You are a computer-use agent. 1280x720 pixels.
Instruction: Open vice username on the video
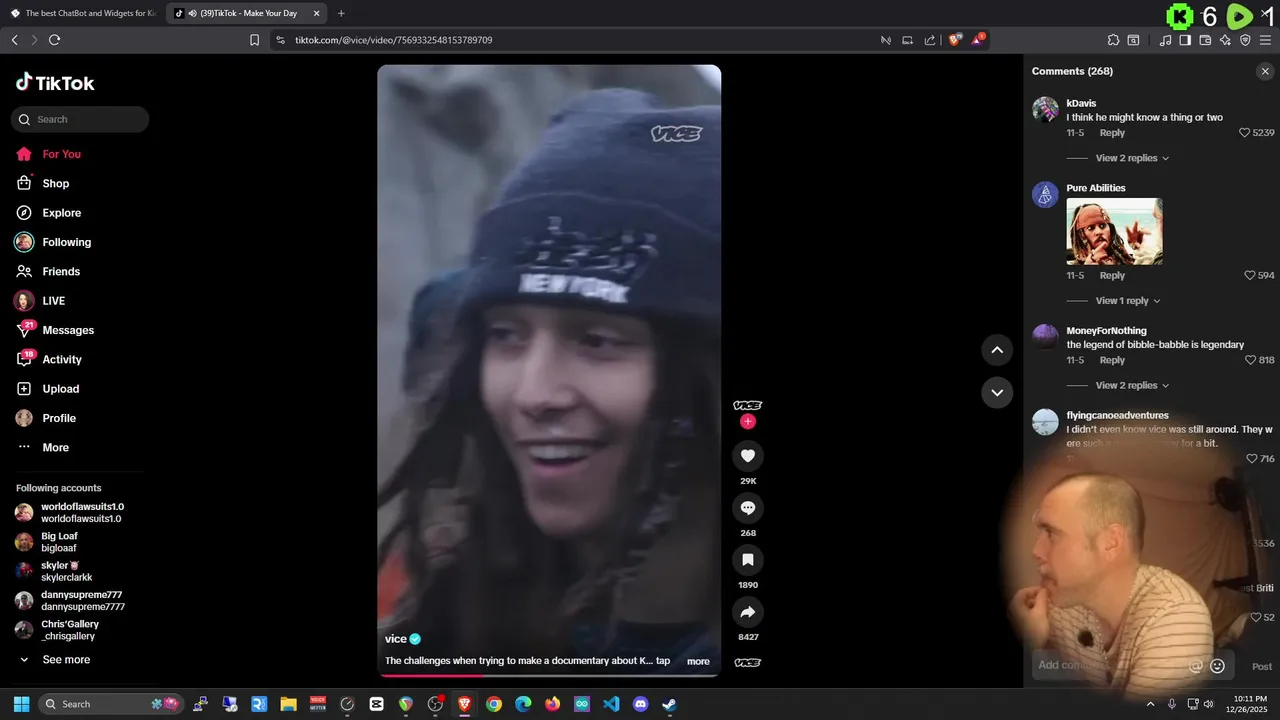tap(396, 639)
